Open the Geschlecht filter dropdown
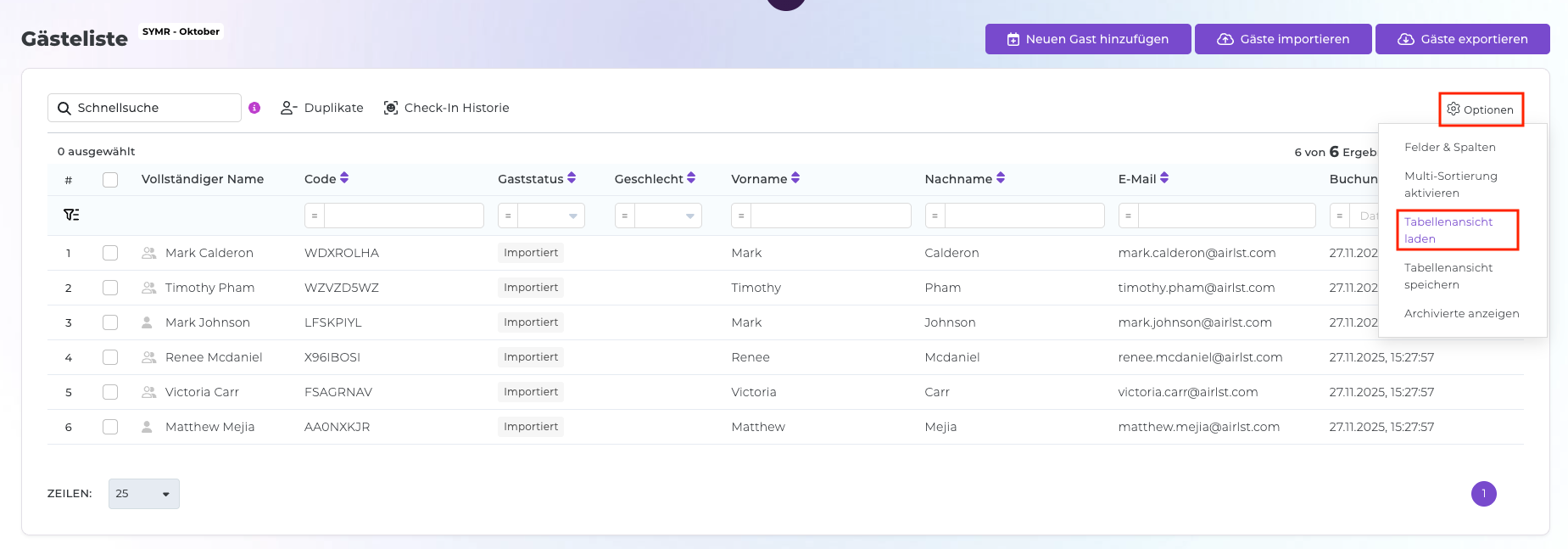 [668, 216]
